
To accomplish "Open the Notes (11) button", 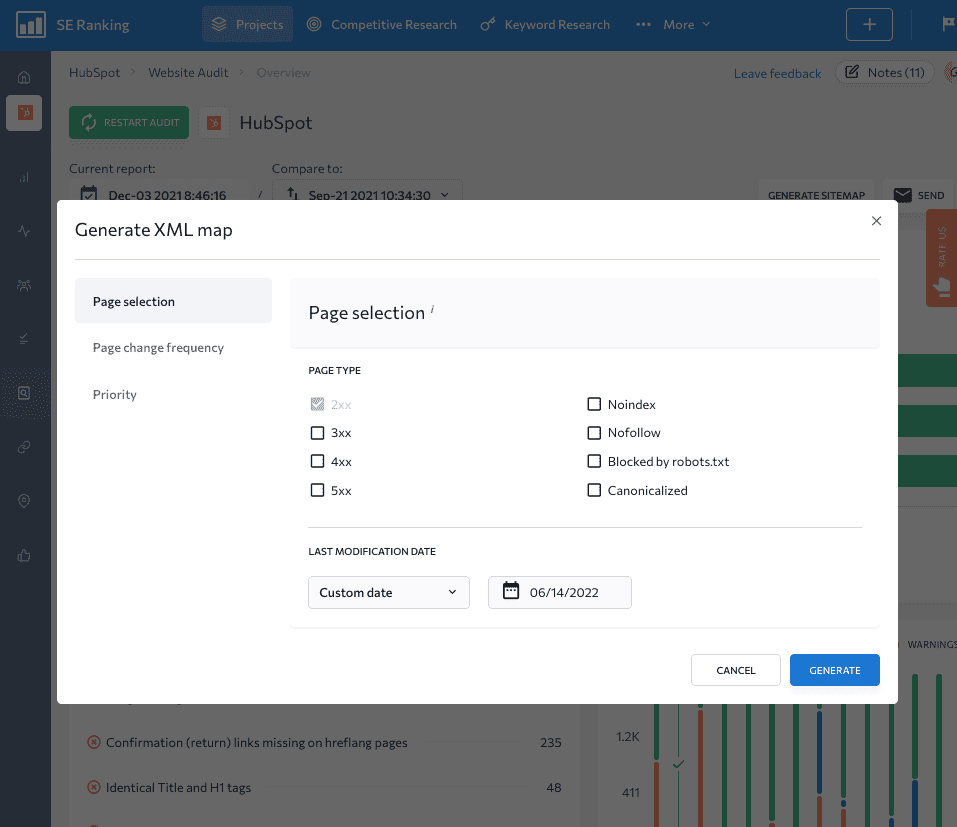I will [x=884, y=72].
